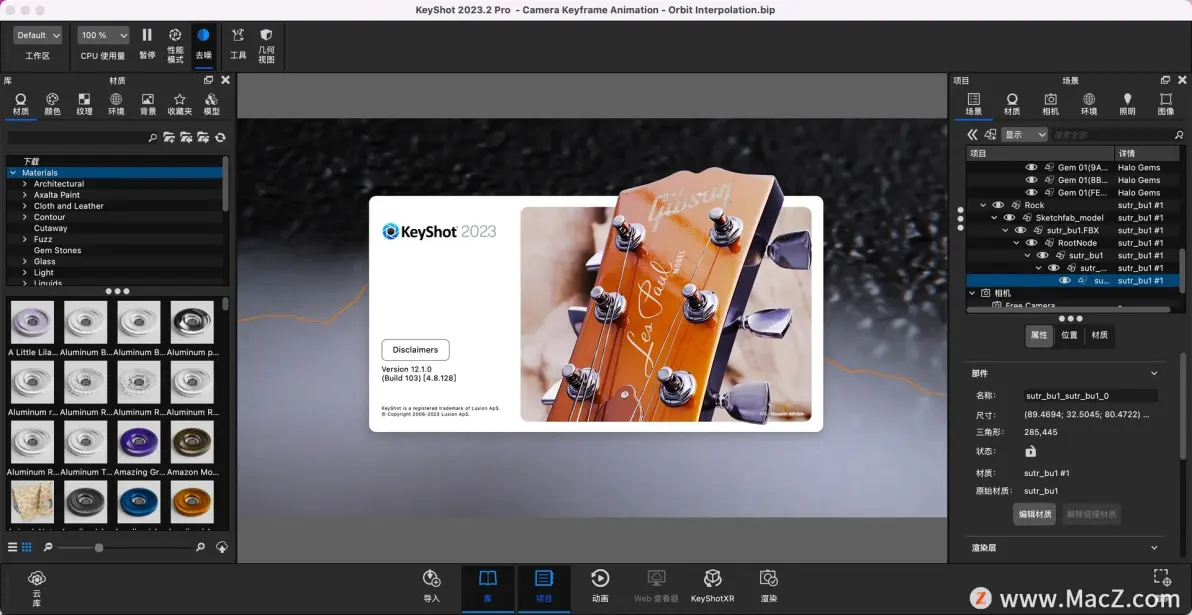Switch to the library 模型 tab
1192x615 pixels.
[x=211, y=105]
